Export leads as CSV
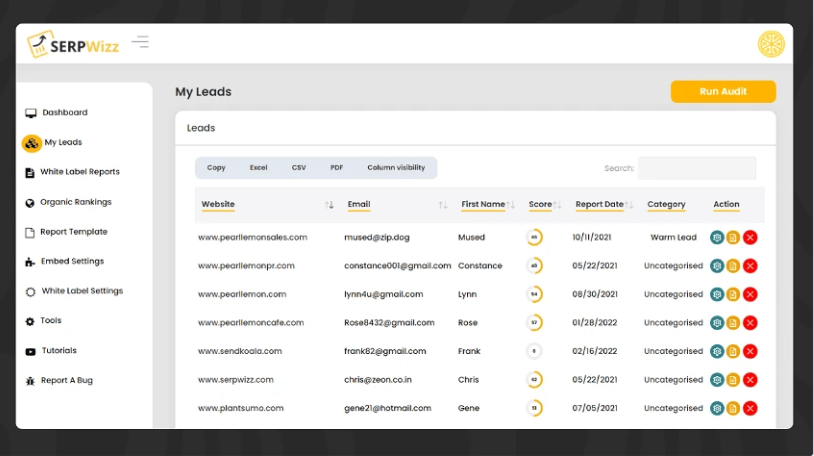 coord(299,168)
